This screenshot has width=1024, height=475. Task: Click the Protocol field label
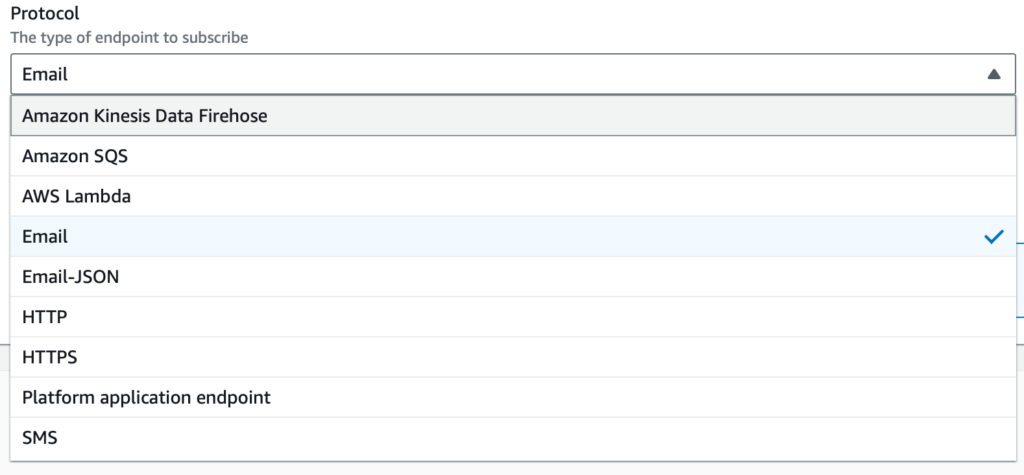coord(45,16)
